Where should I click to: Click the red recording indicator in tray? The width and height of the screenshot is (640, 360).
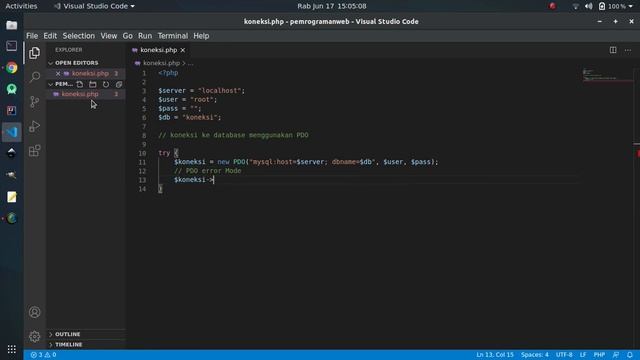click(x=552, y=6)
